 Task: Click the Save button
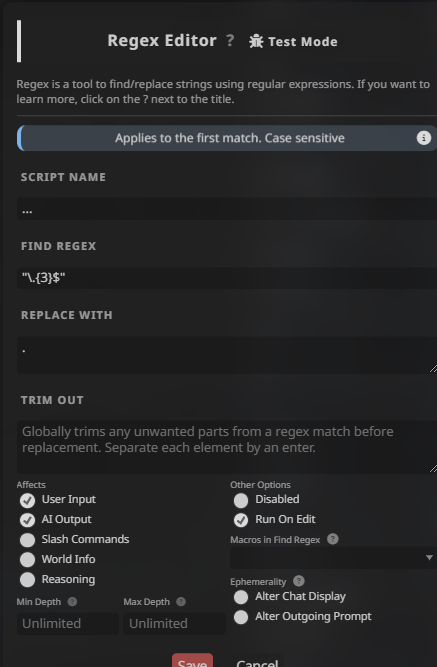[x=192, y=660]
